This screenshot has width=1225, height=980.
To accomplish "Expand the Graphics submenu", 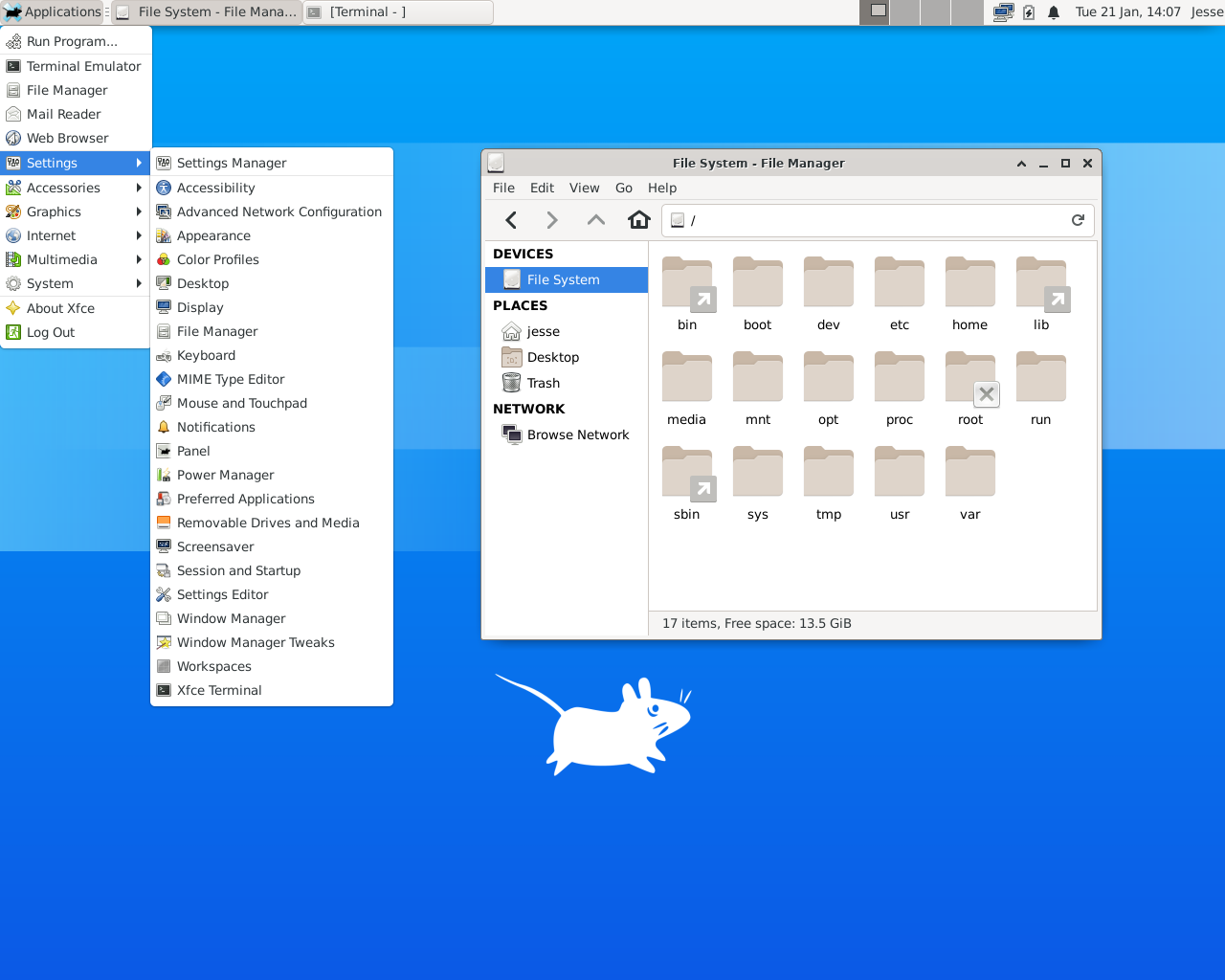I will (76, 212).
